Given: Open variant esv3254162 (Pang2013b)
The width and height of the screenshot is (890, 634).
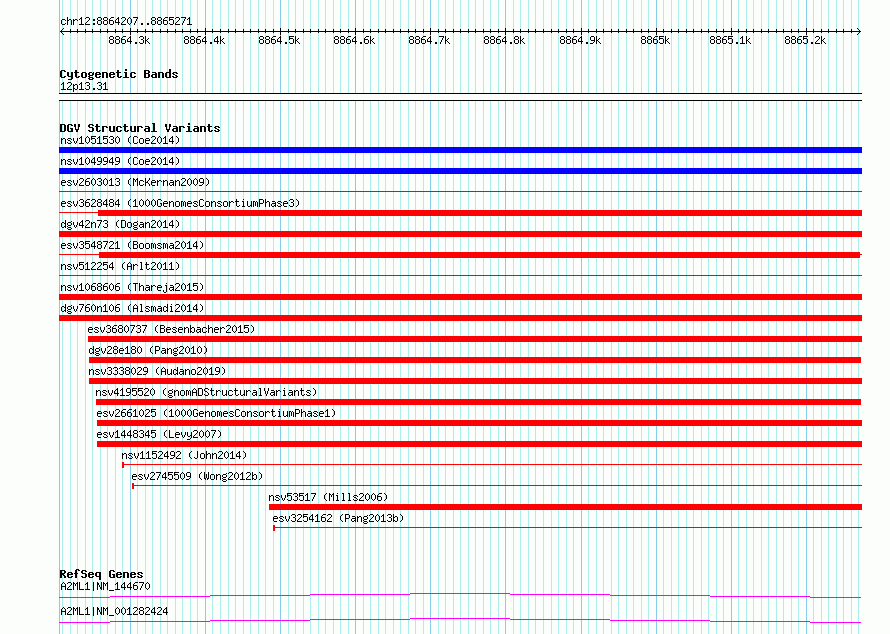Looking at the screenshot, I should [x=338, y=518].
